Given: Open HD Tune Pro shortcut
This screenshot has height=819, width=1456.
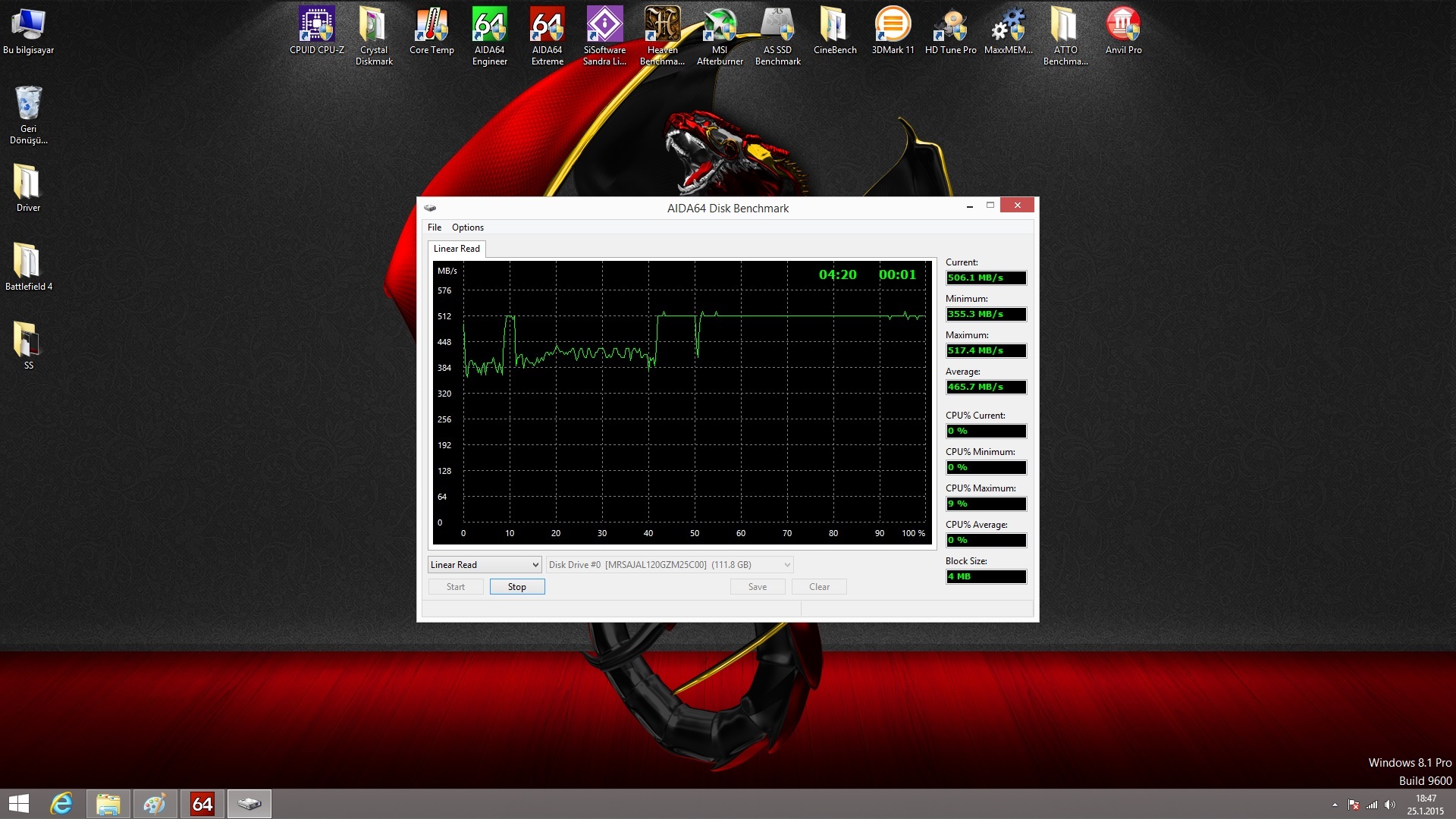Looking at the screenshot, I should click(950, 31).
